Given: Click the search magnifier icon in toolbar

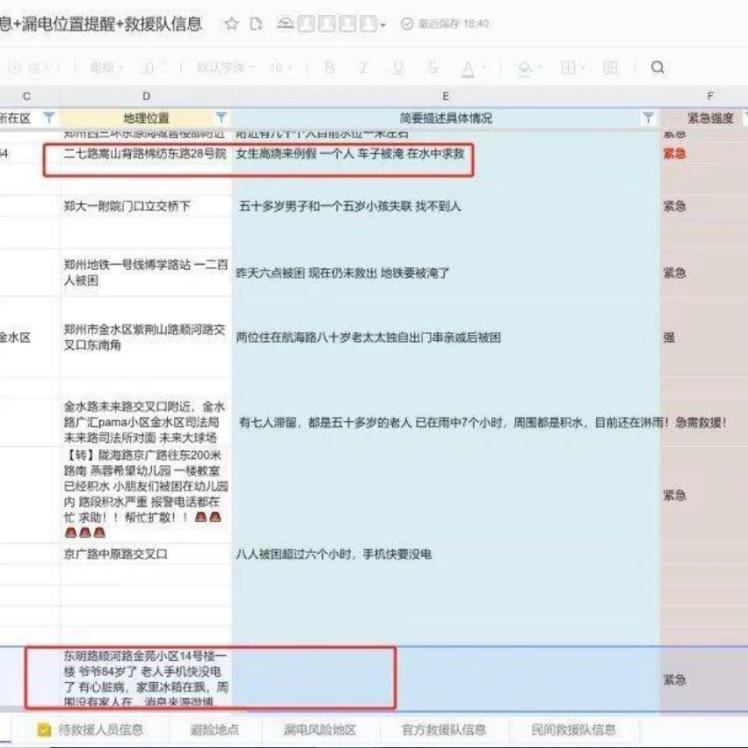Looking at the screenshot, I should pyautogui.click(x=658, y=68).
